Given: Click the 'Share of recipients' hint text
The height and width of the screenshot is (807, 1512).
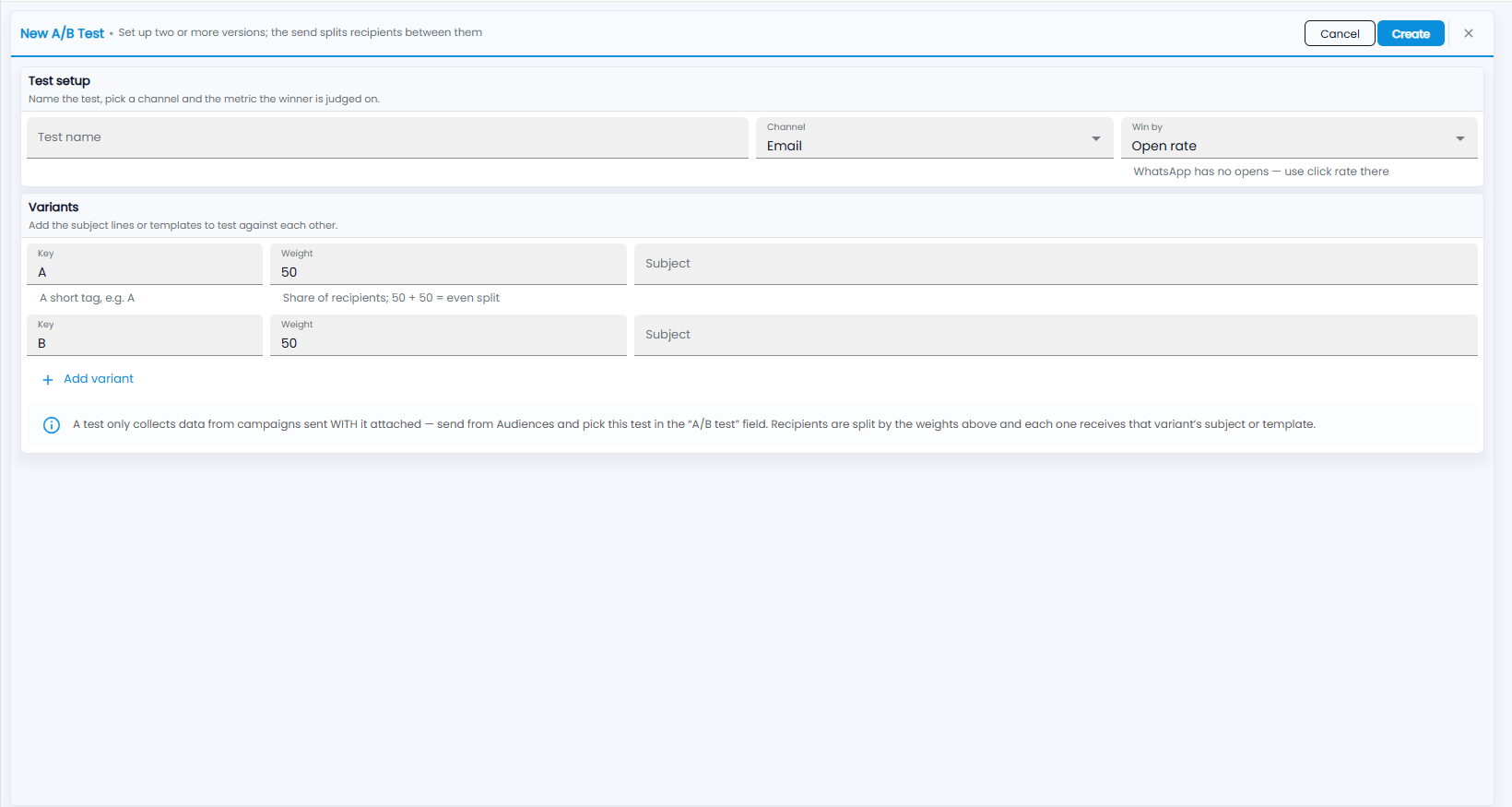Looking at the screenshot, I should tap(391, 298).
